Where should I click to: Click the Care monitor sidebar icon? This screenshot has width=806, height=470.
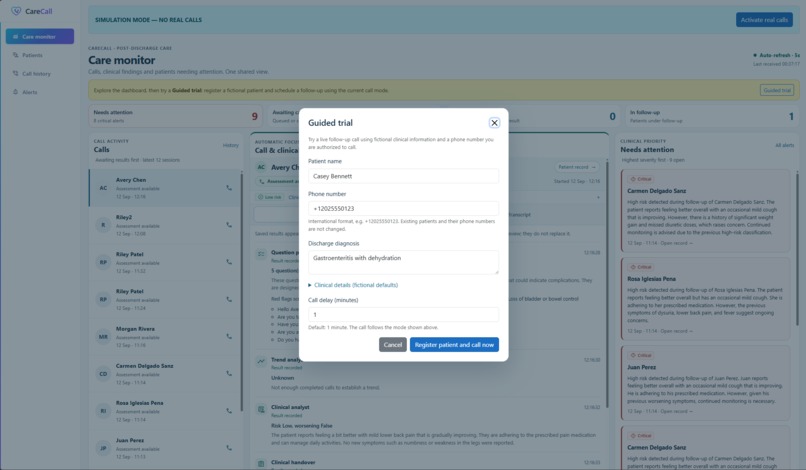15,37
